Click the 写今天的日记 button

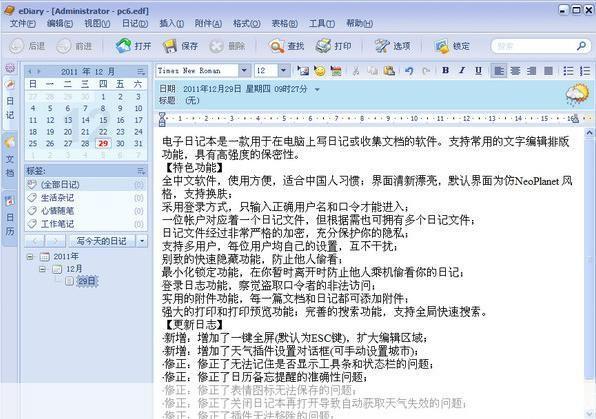pos(102,241)
